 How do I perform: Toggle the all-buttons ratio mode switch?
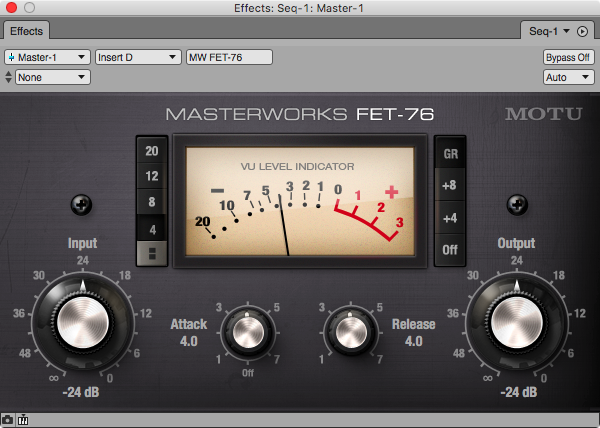pos(152,253)
